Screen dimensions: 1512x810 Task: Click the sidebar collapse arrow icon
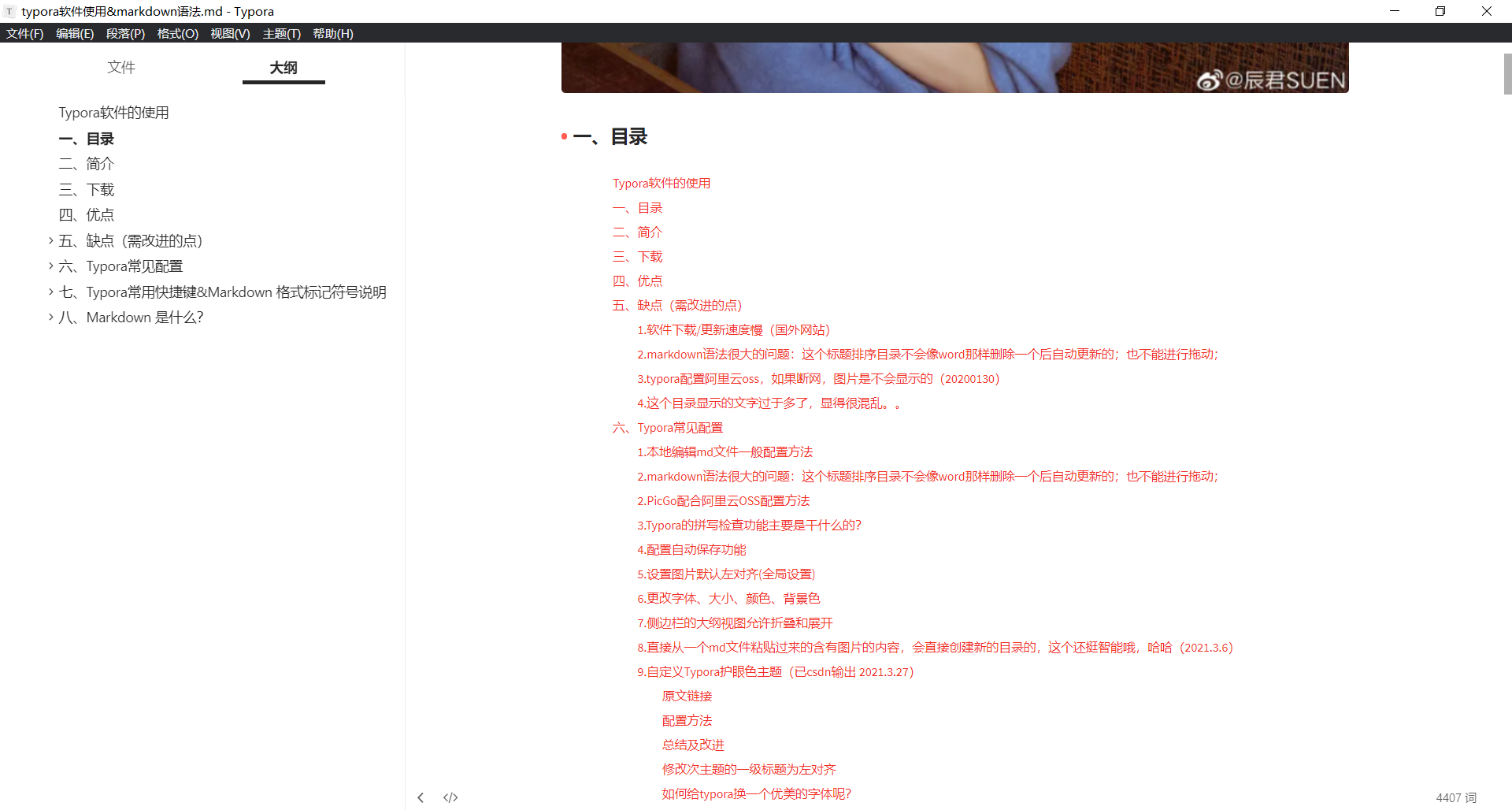coord(421,797)
